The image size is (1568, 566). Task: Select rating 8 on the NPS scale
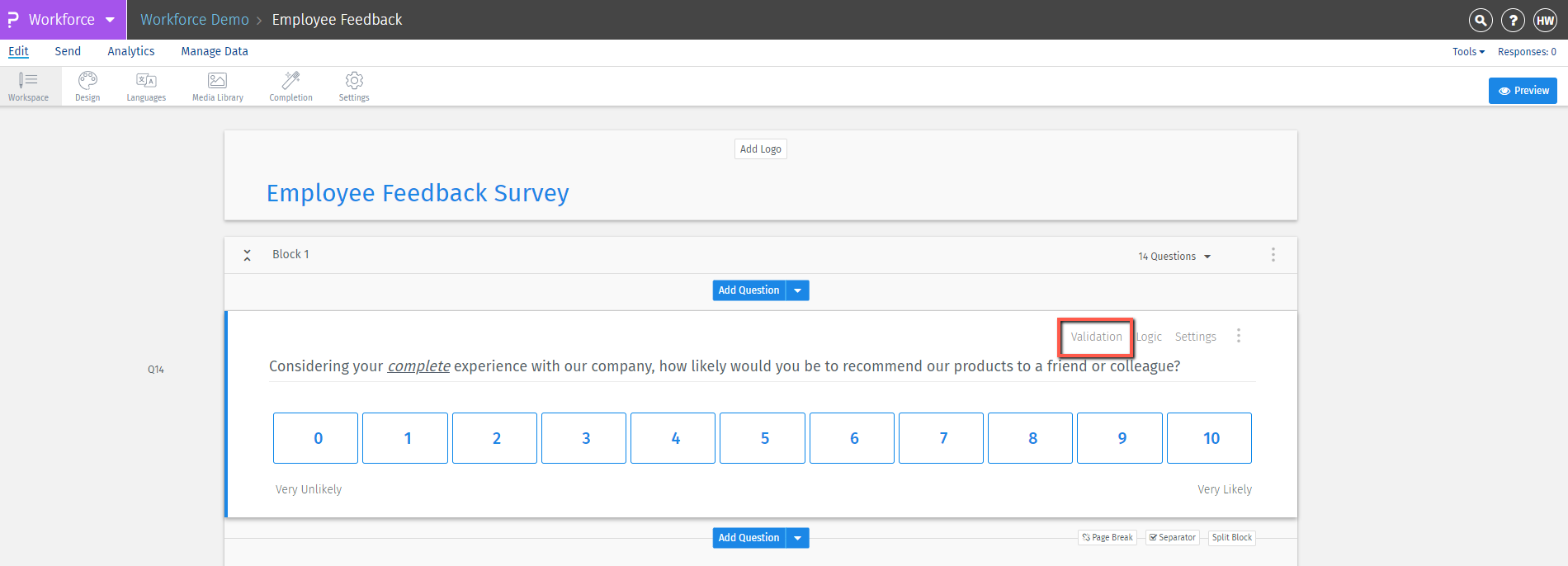click(1031, 438)
